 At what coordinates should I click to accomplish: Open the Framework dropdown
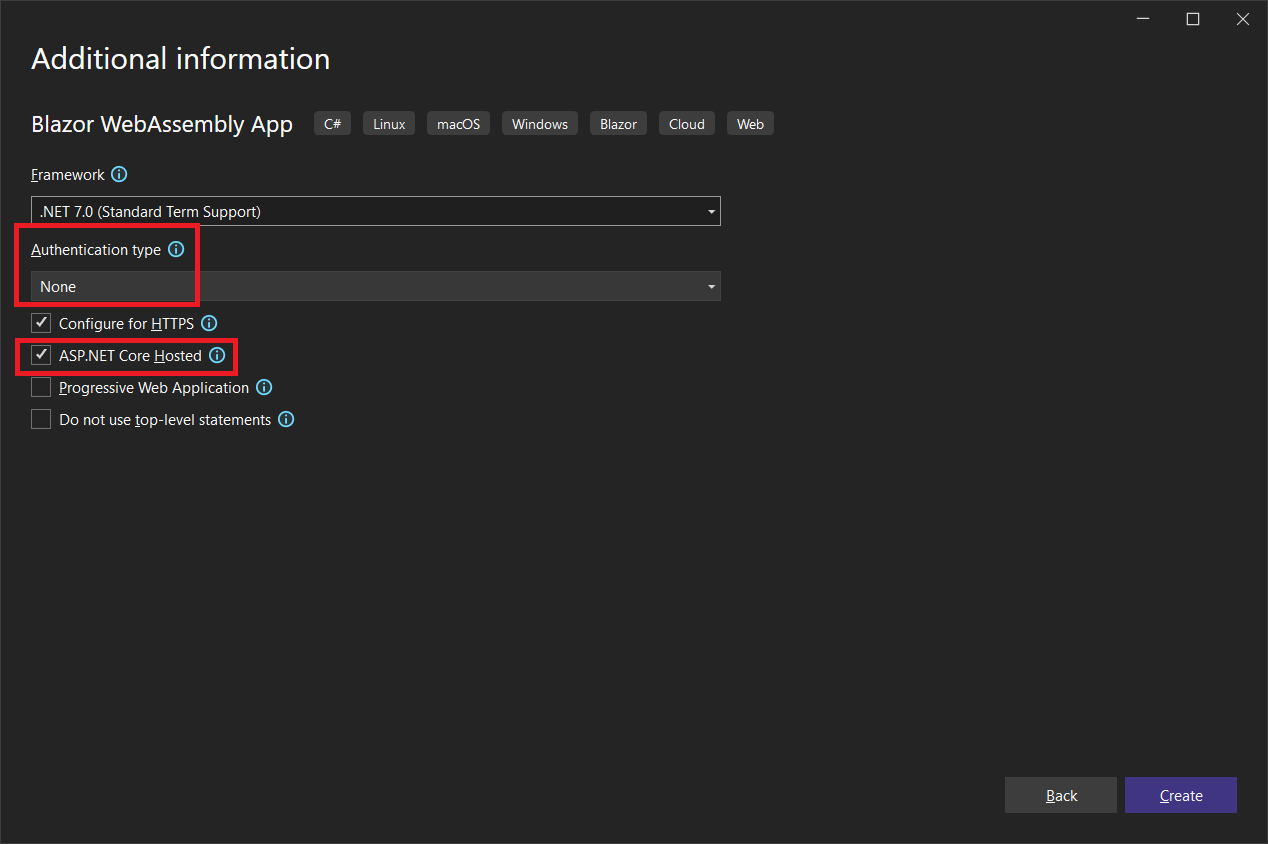pyautogui.click(x=376, y=211)
